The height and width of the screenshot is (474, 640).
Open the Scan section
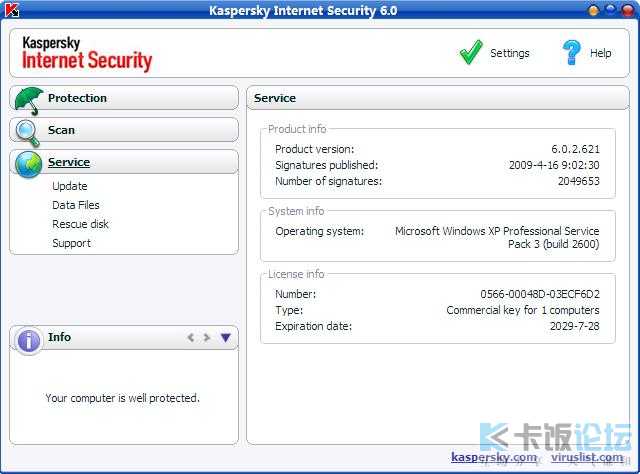61,130
